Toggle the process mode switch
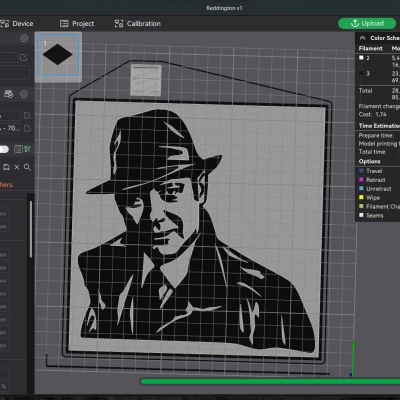The image size is (400, 400). pyautogui.click(x=4, y=149)
